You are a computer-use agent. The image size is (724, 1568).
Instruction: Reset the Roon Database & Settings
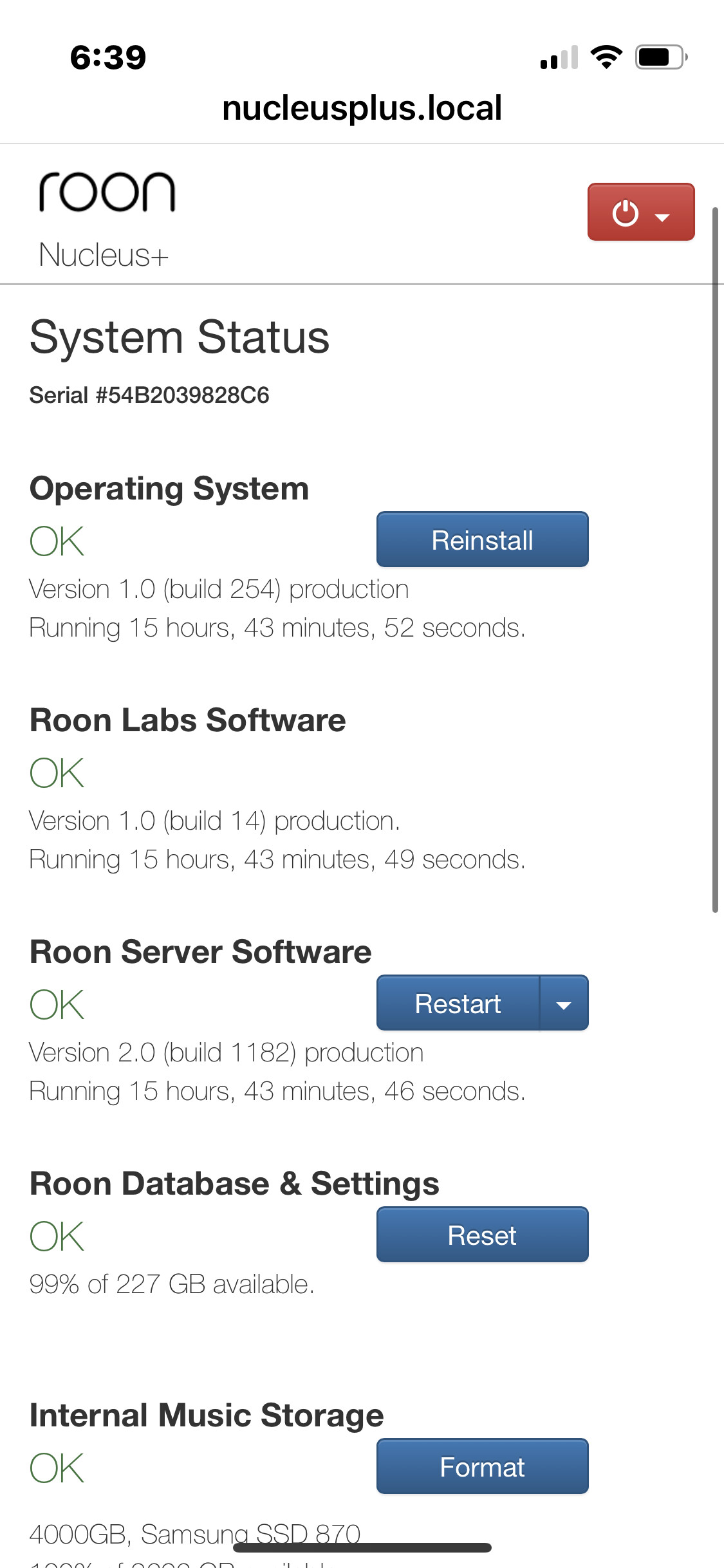tap(481, 1235)
